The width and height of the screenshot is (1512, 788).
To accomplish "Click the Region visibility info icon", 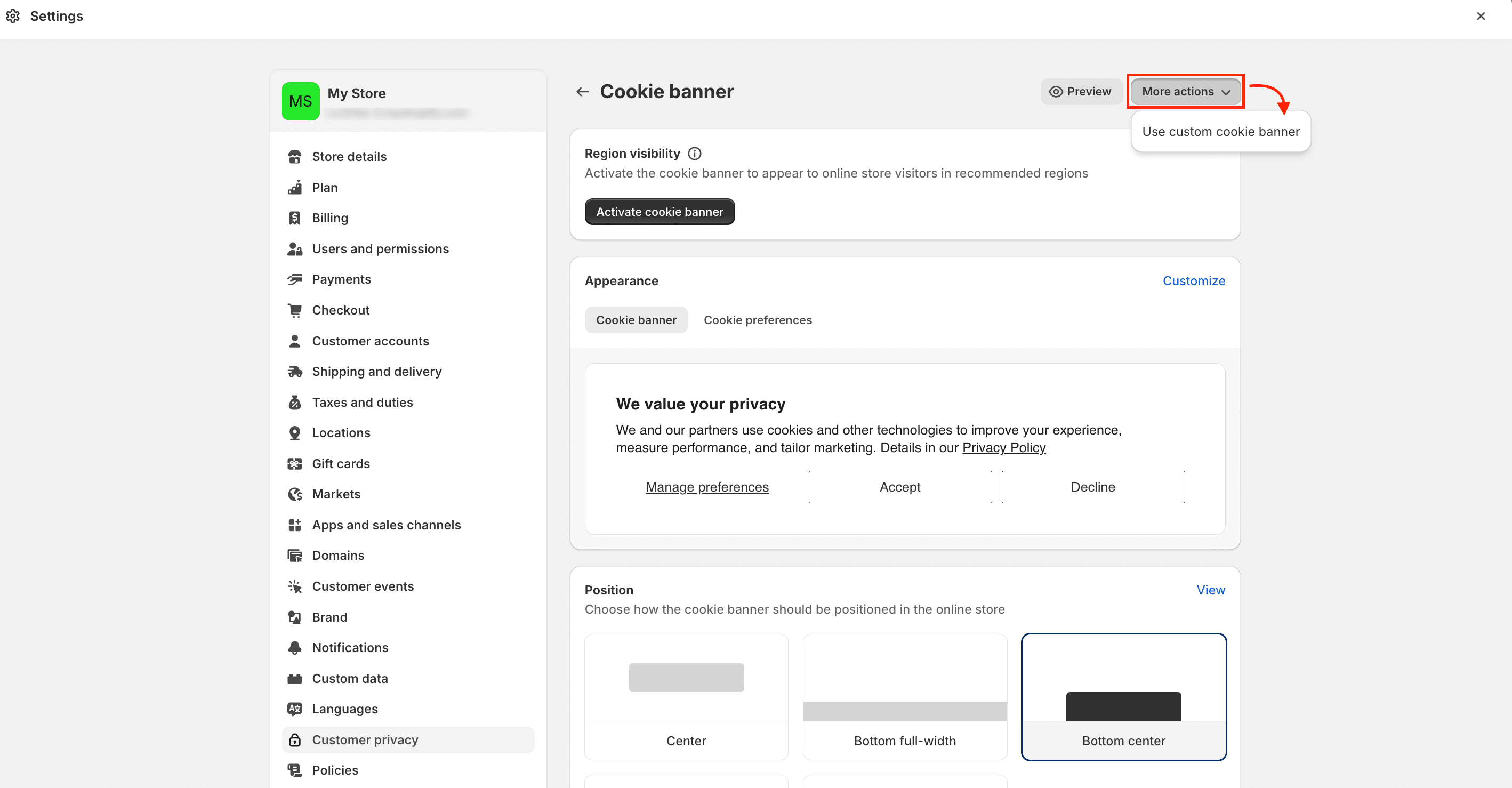I will point(694,154).
